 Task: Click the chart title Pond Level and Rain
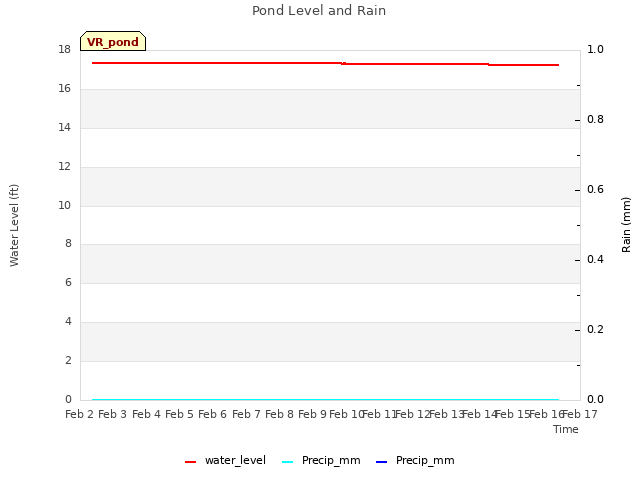319,11
